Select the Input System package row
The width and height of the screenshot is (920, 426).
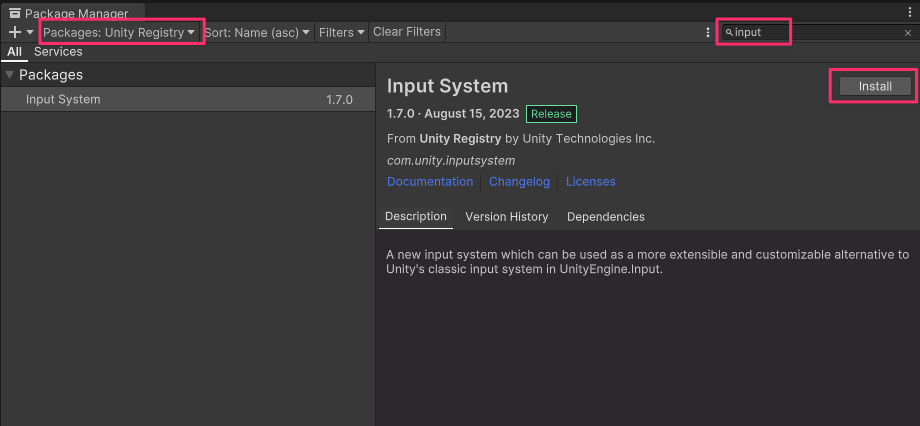188,99
